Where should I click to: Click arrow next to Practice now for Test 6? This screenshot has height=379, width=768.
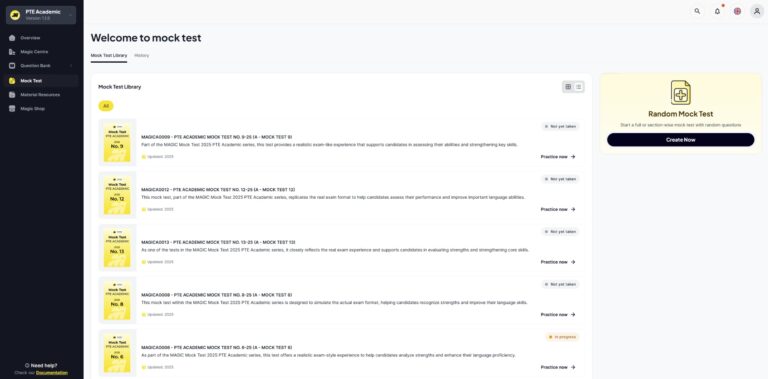[x=573, y=367]
